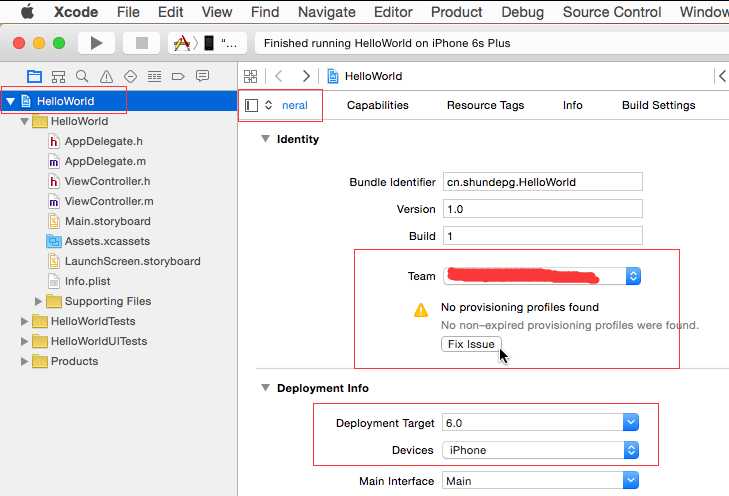Open the Product menu
Screen dimensions: 729x496
pyautogui.click(x=456, y=12)
